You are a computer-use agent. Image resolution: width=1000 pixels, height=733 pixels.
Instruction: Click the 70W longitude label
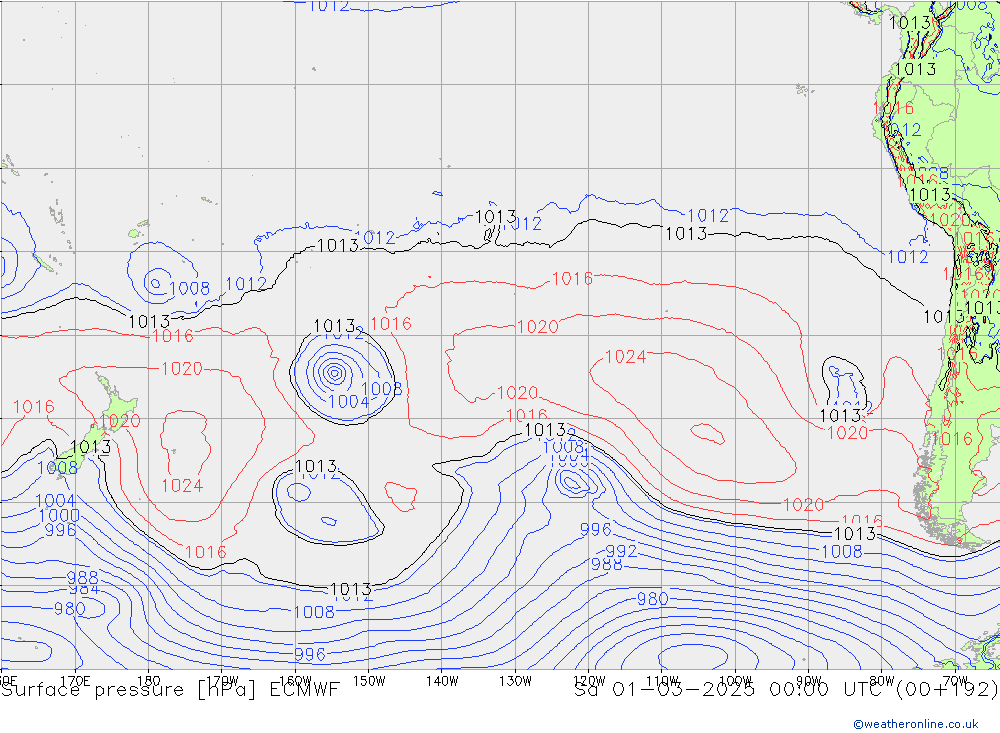click(x=955, y=681)
